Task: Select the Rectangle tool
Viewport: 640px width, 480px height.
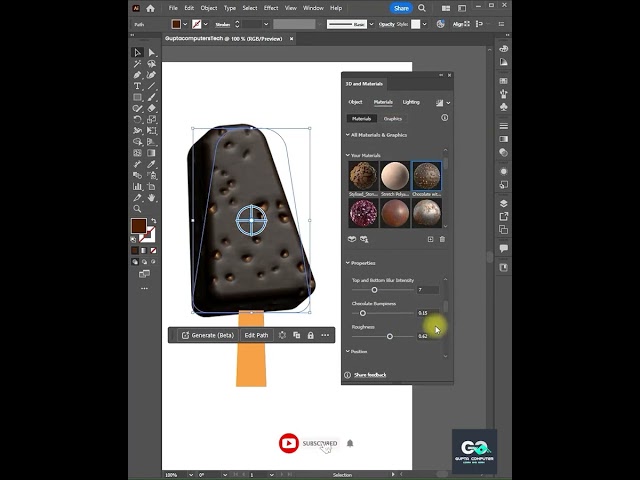Action: (x=138, y=97)
